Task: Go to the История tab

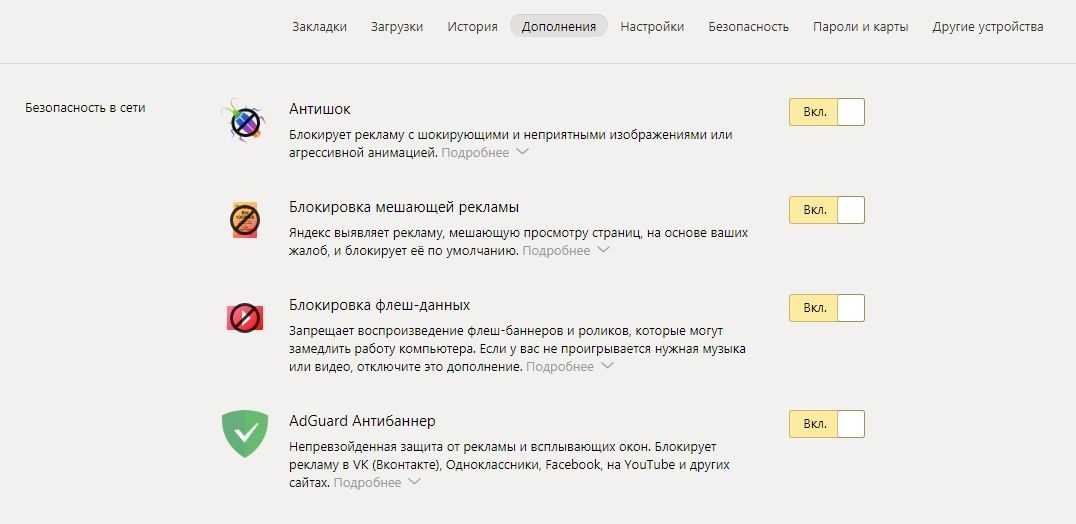Action: (472, 27)
